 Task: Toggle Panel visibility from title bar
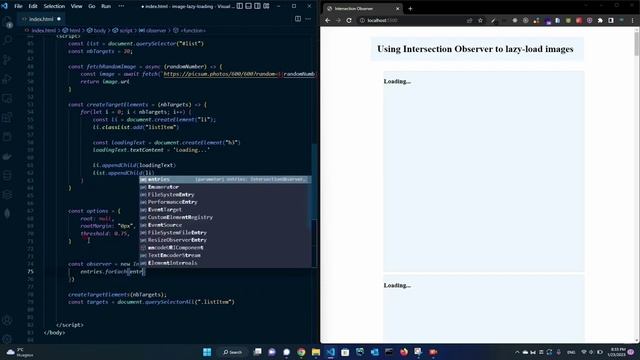tap(249, 6)
